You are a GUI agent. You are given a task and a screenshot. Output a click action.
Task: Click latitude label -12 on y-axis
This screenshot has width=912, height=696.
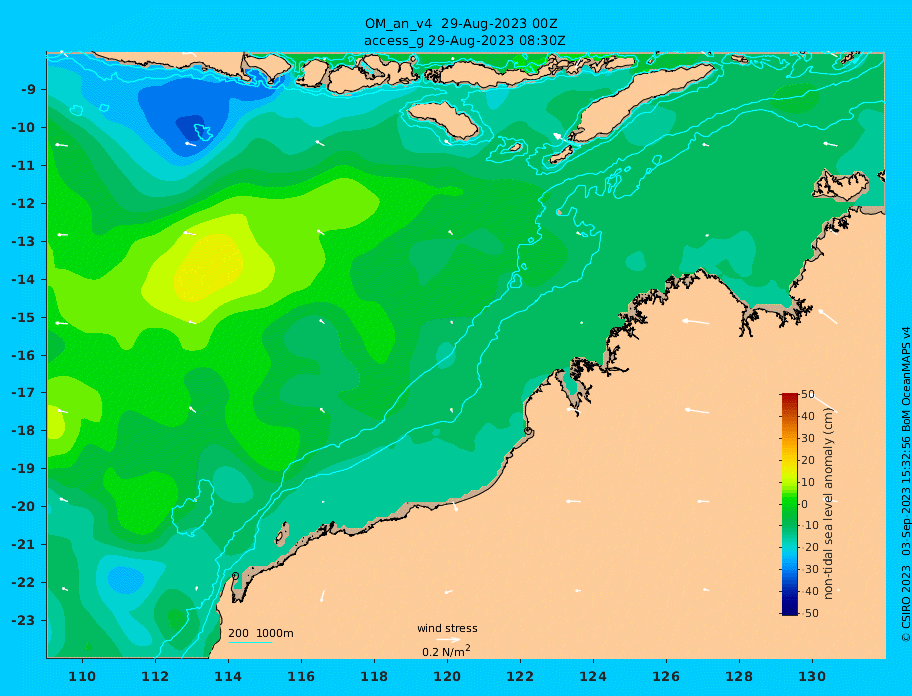tap(23, 204)
